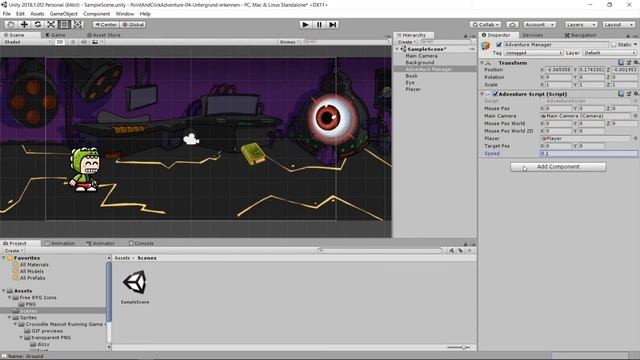The height and width of the screenshot is (360, 640).
Task: Select the Hand tool in the toolbar
Action: coord(11,24)
